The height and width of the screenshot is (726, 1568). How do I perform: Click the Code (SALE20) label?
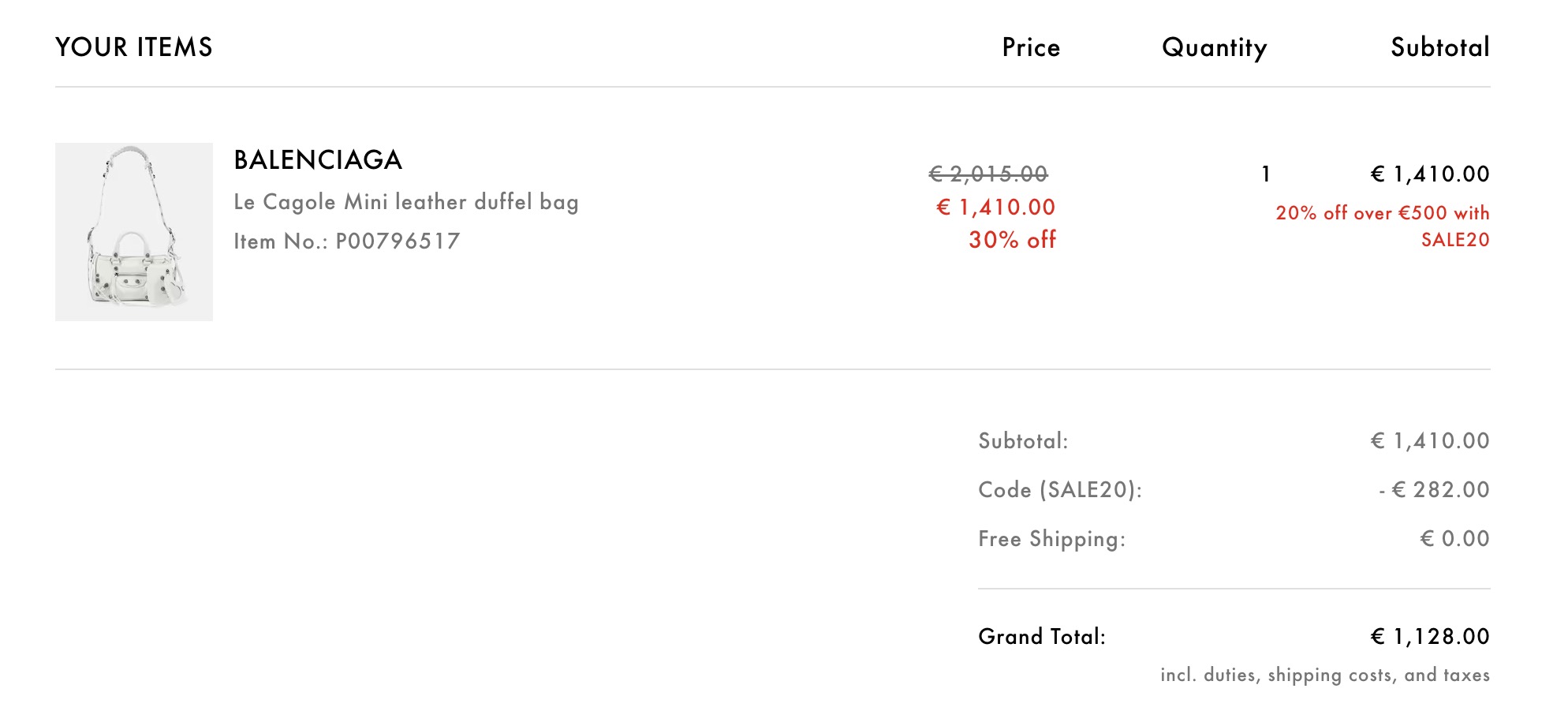[1060, 490]
